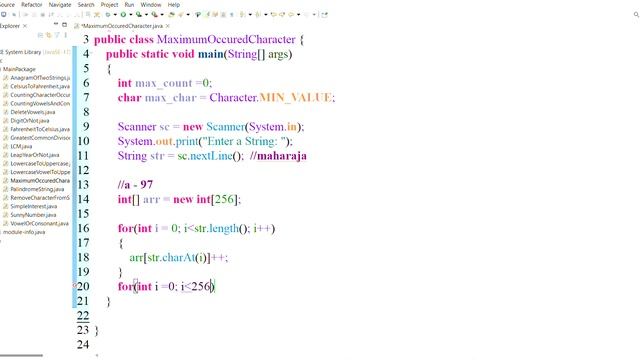Viewport: 640px width, 360px height.
Task: Select the MaximumOccuredCharacter.java editor tab
Action: pos(122,26)
